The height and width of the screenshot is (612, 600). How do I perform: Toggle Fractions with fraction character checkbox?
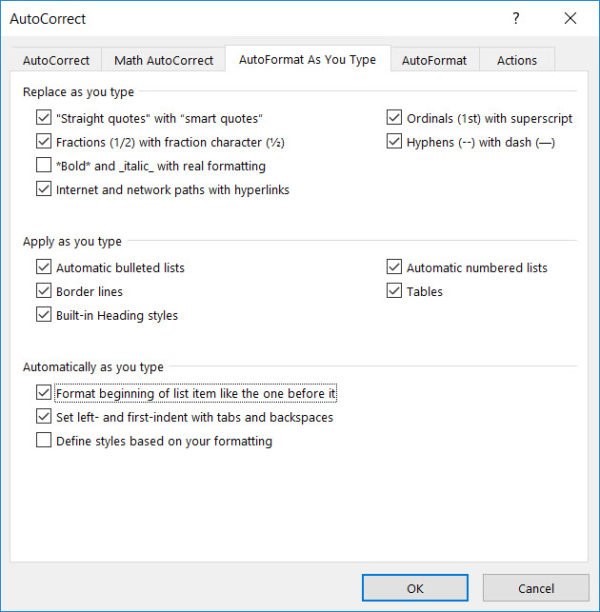pos(44,141)
